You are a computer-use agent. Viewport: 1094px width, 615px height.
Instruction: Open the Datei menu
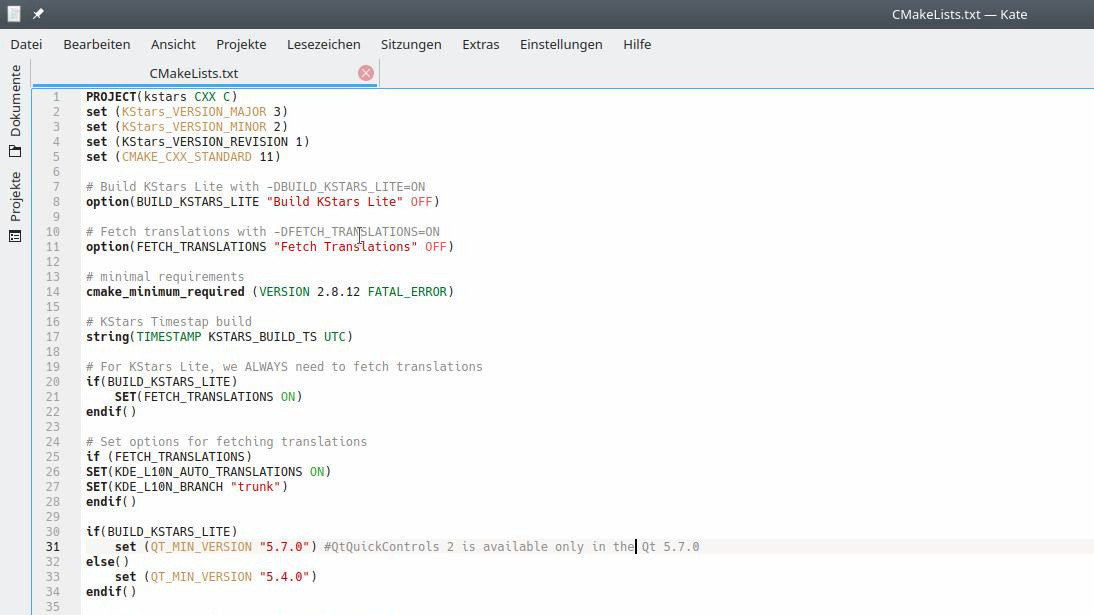26,44
